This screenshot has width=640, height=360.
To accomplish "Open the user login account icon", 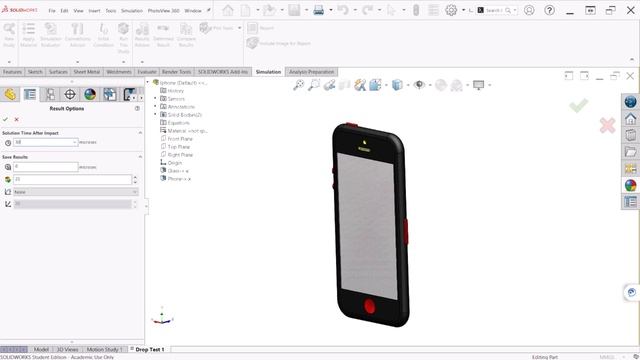I will tap(529, 10).
